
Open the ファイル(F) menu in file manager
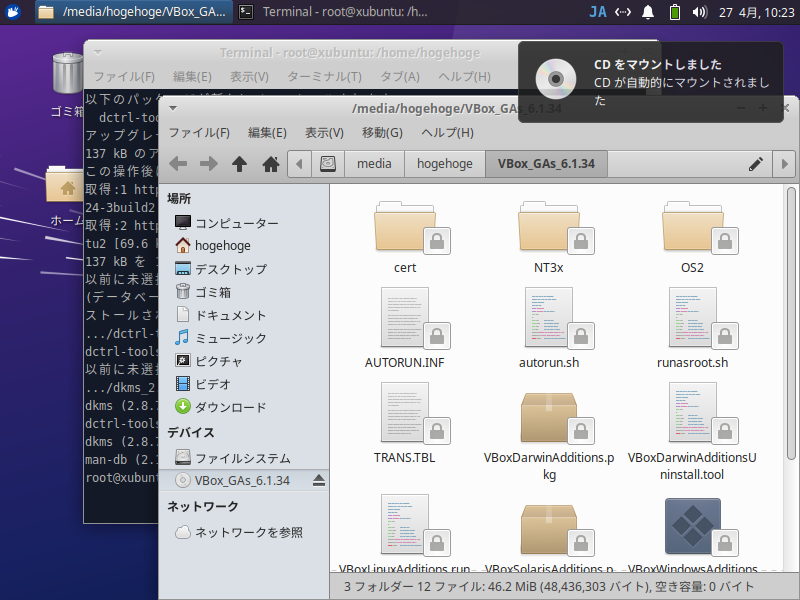[x=199, y=133]
